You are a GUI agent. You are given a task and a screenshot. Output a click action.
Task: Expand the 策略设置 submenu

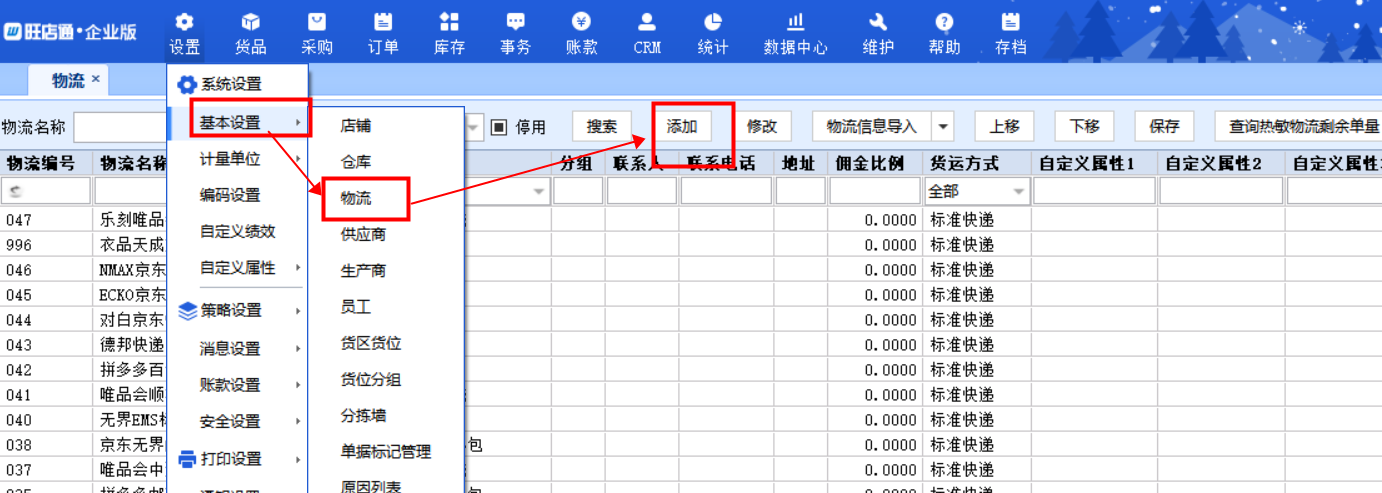click(x=238, y=311)
